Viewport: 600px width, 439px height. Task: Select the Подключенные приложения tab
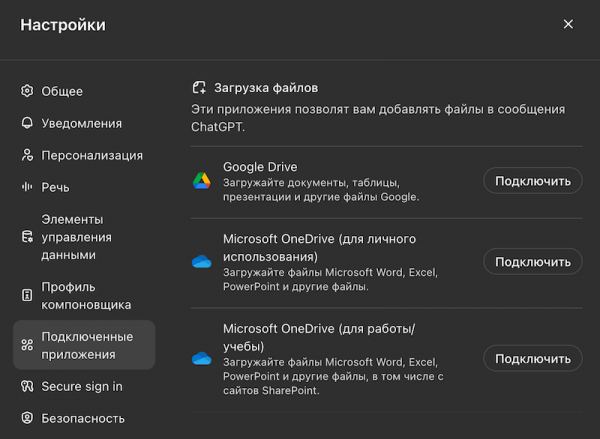click(x=84, y=345)
